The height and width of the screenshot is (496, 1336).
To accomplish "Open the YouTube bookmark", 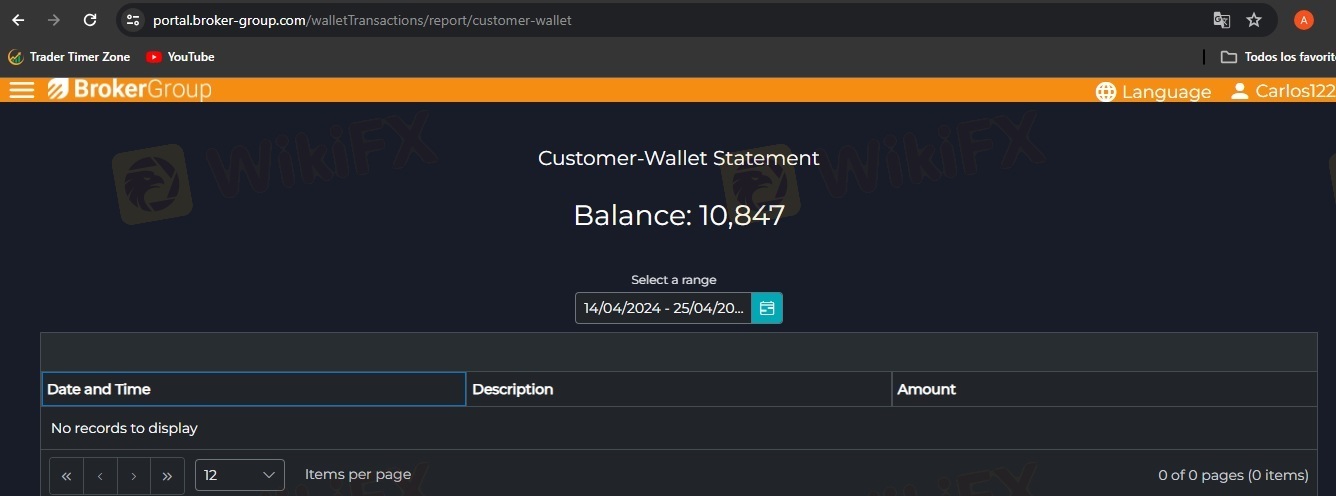I will tap(181, 57).
